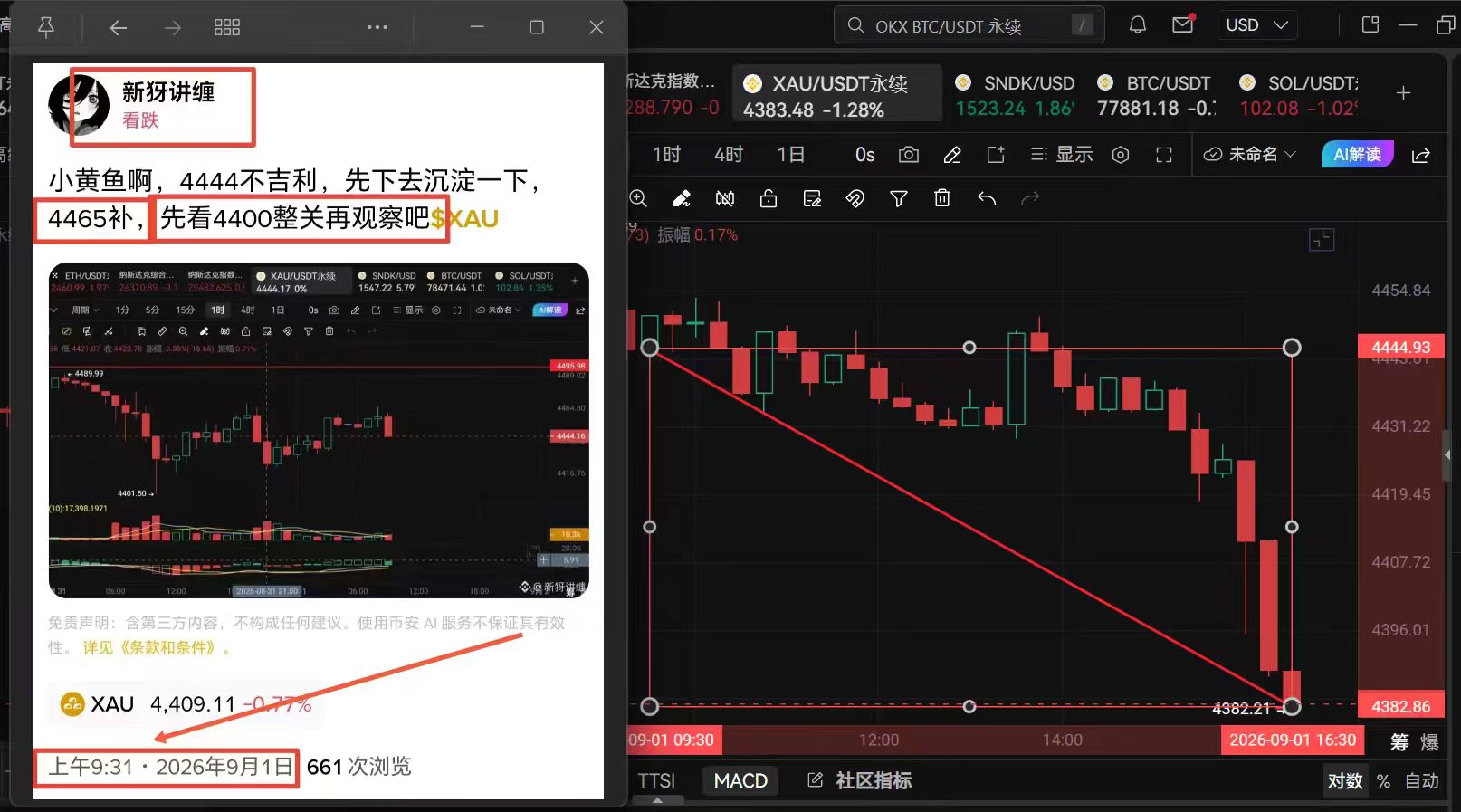Take a chart screenshot with camera icon

point(909,155)
